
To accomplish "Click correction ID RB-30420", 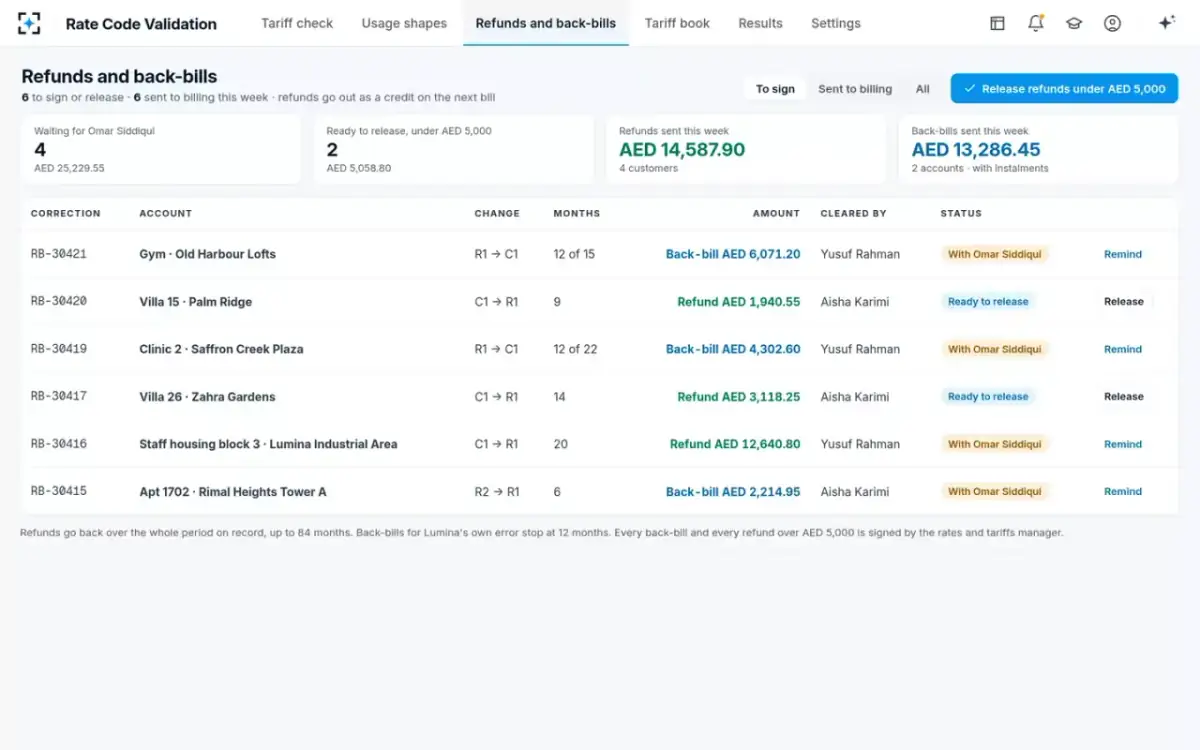I will coord(59,301).
